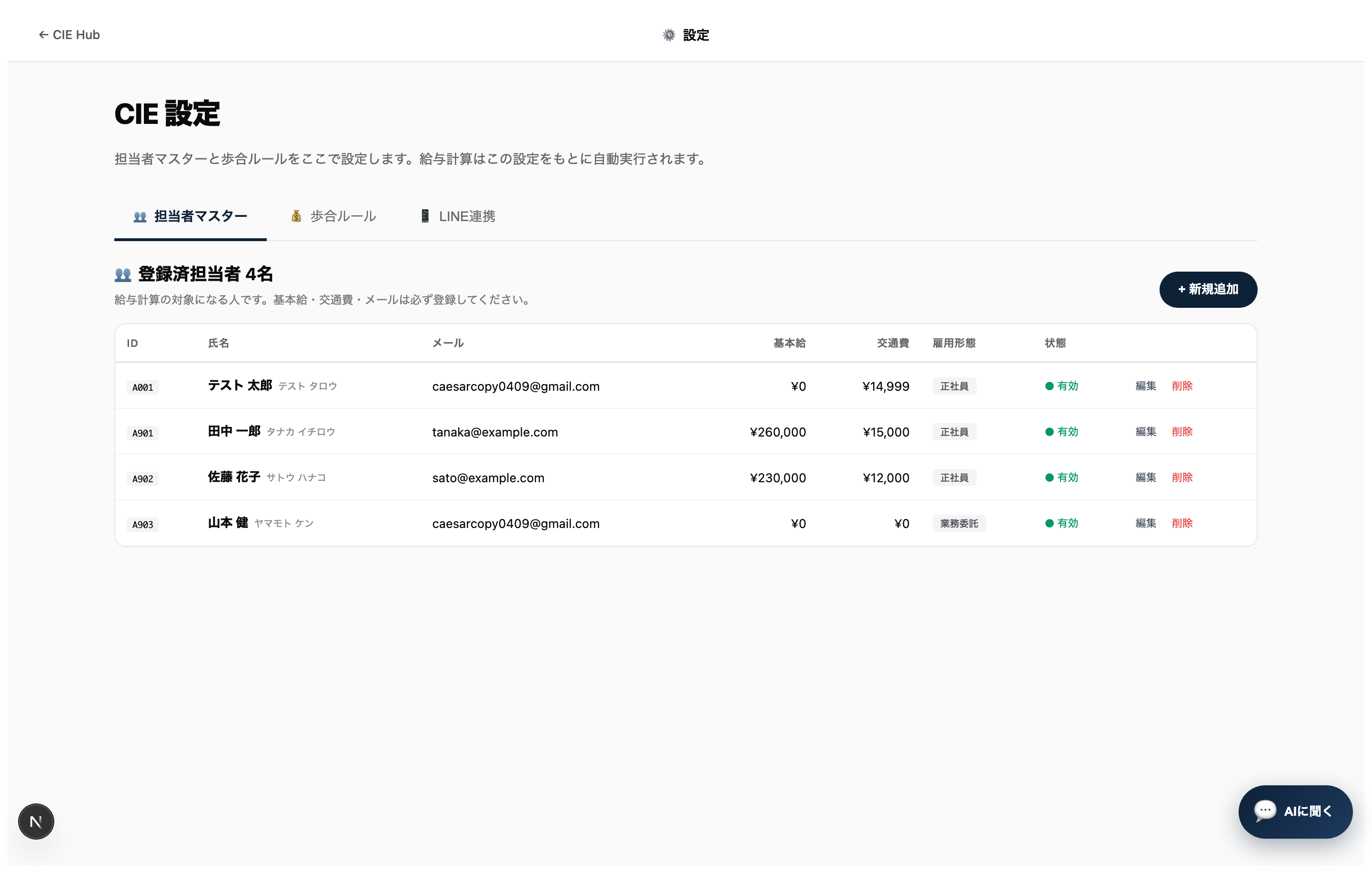Click the email tanaka@example.com

click(495, 432)
